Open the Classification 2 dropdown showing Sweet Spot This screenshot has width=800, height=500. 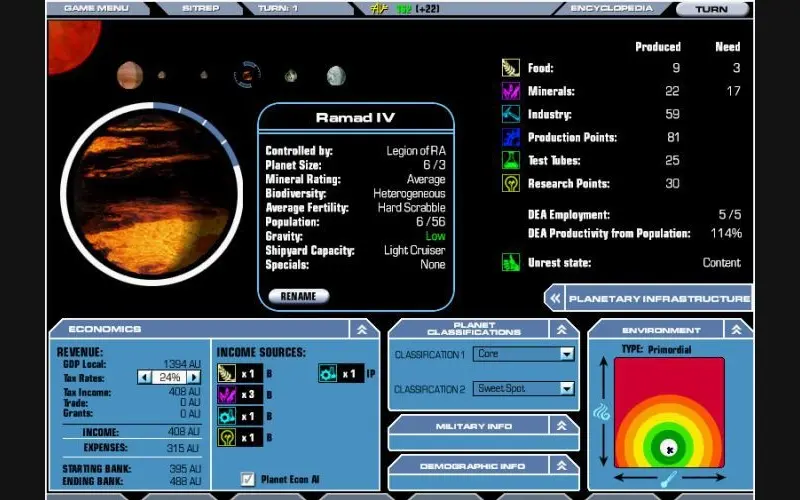tap(567, 388)
